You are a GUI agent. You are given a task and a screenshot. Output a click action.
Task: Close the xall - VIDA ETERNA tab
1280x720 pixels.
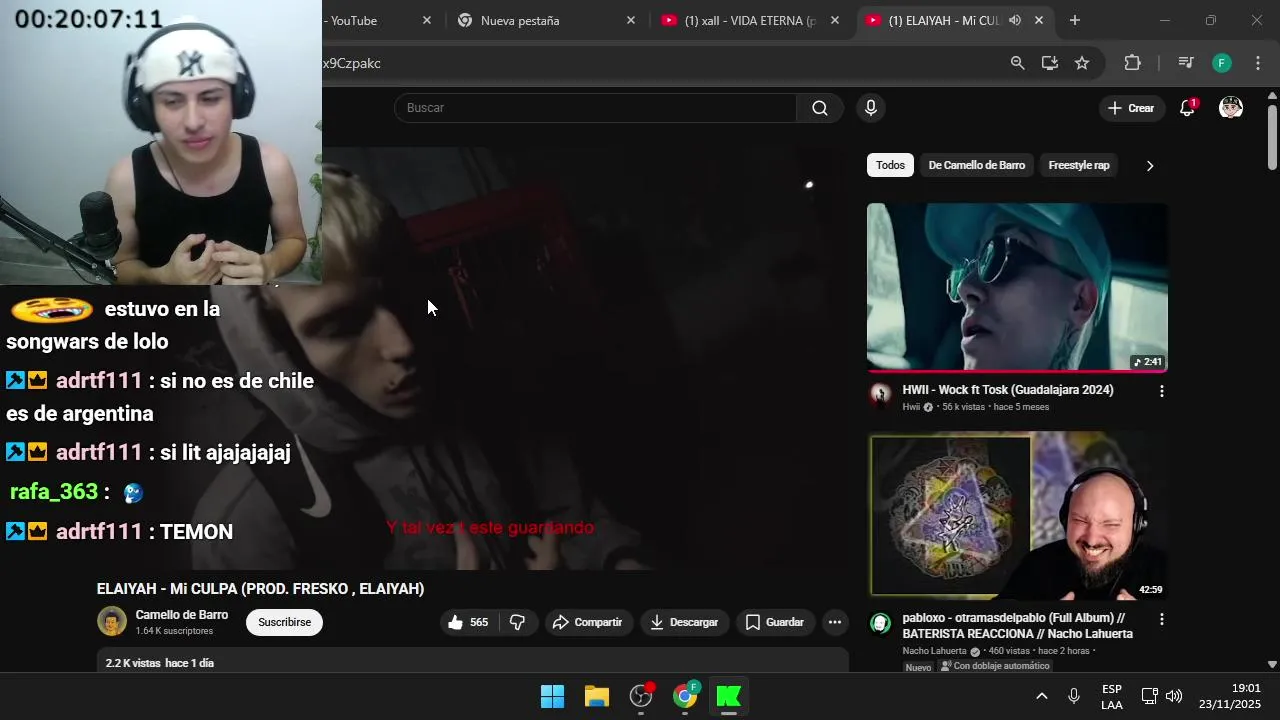pyautogui.click(x=835, y=20)
